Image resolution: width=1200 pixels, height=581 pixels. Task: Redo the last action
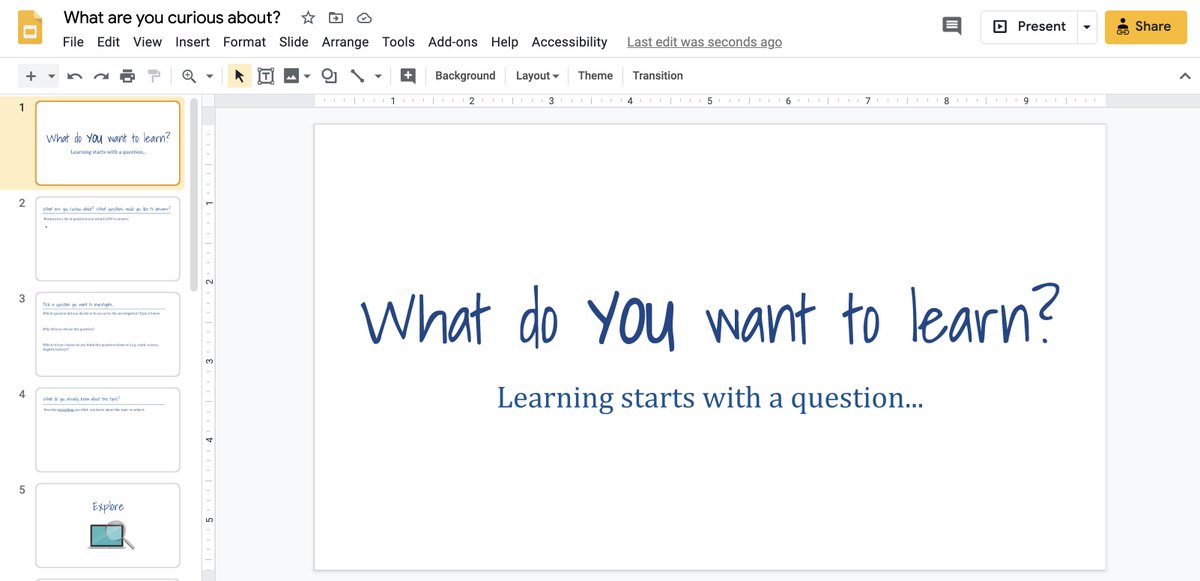[x=101, y=76]
